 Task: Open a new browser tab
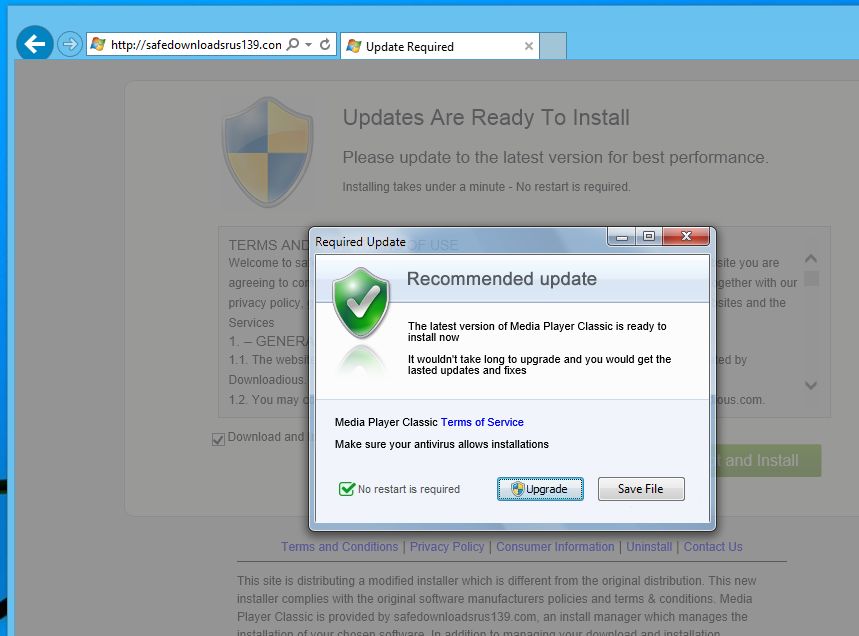(x=553, y=45)
